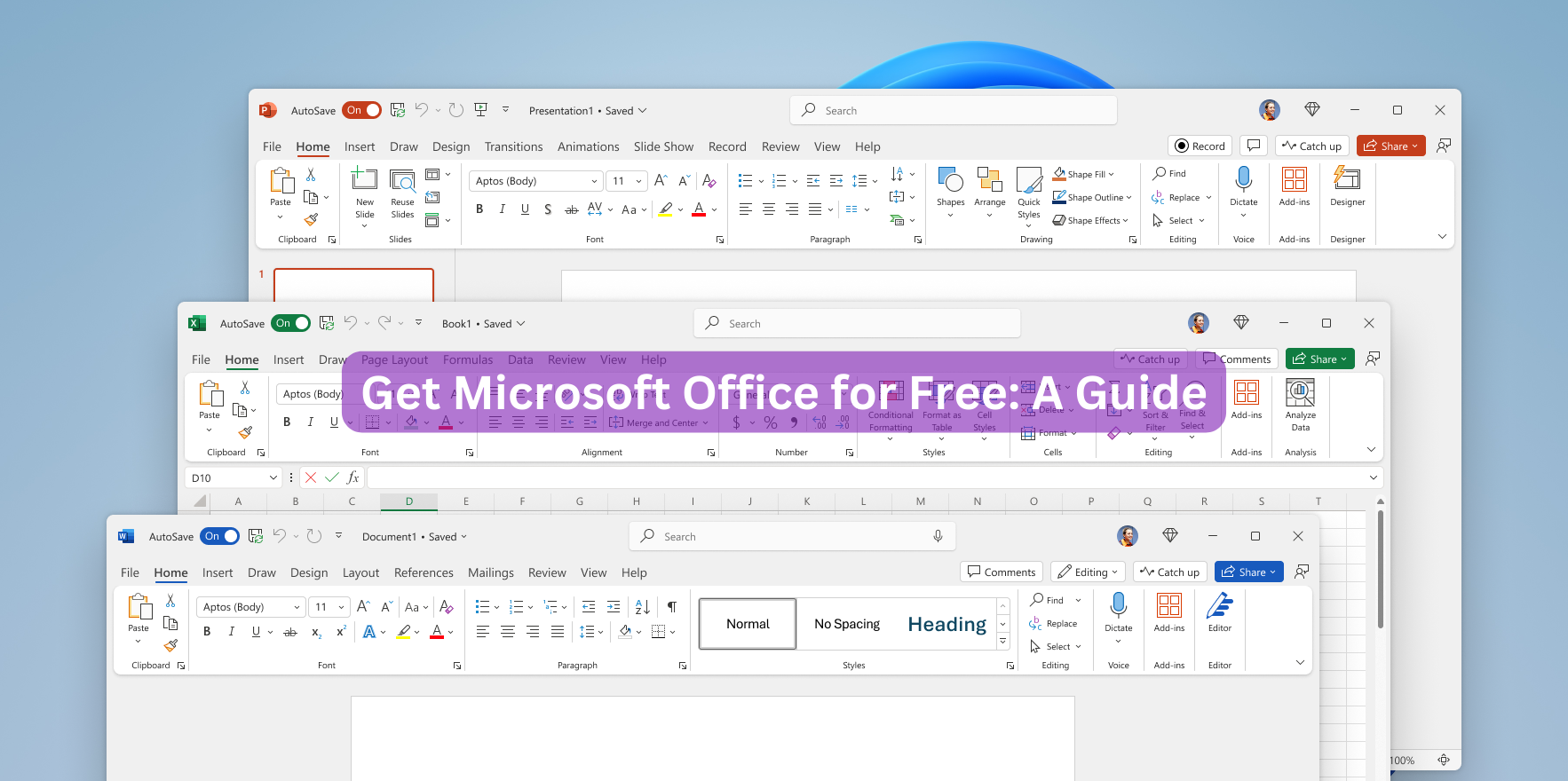
Task: Open References tab in Word
Action: coord(424,572)
